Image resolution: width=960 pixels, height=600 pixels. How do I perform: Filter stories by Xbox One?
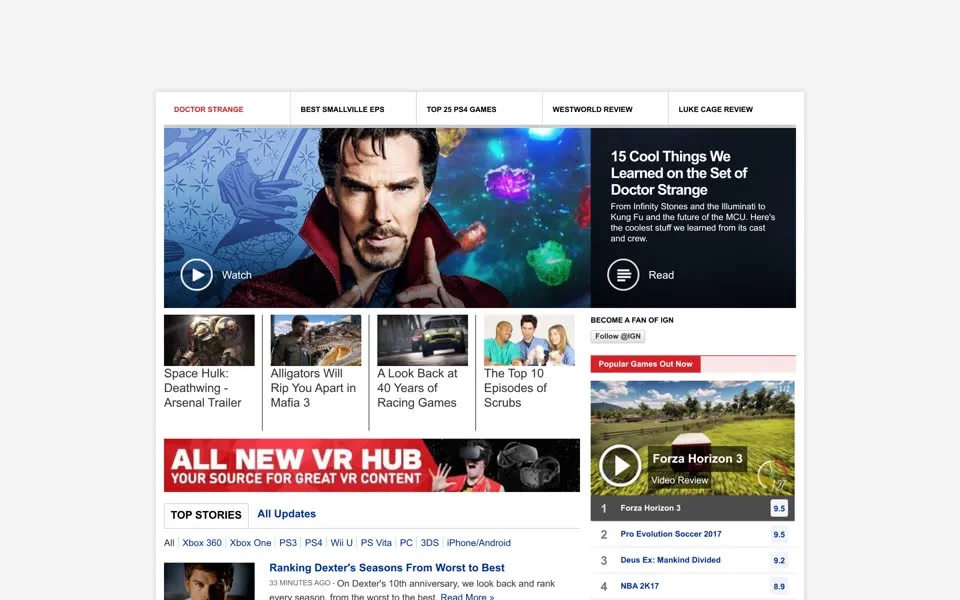coord(250,542)
